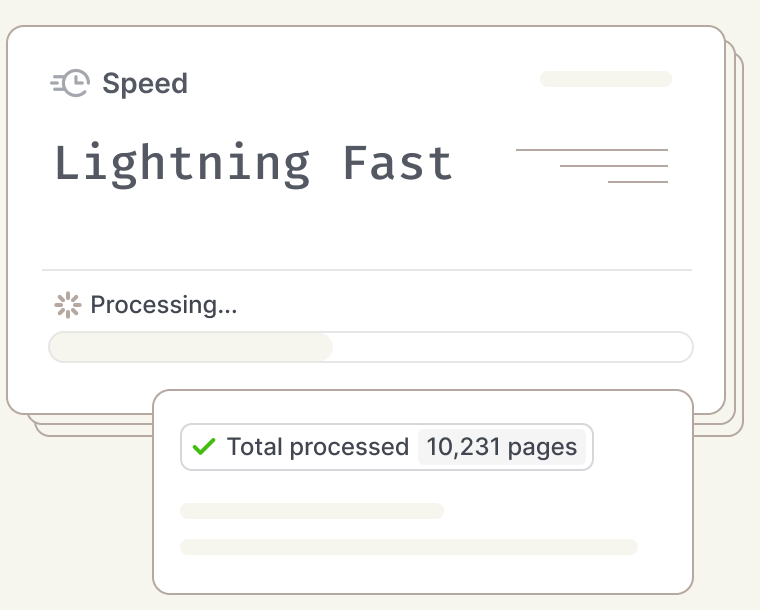Click the empty portion of progress bar
Image resolution: width=760 pixels, height=610 pixels.
[510, 347]
